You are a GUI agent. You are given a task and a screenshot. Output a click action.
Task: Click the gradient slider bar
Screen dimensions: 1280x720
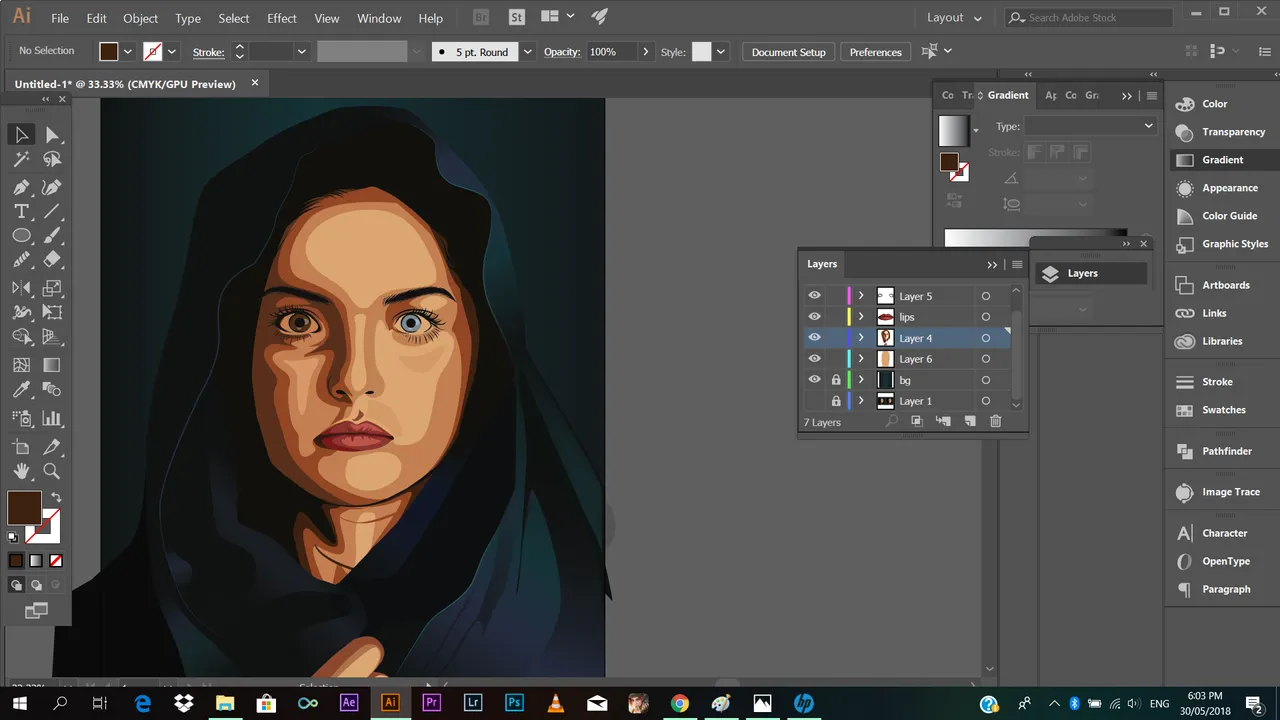click(x=1035, y=239)
